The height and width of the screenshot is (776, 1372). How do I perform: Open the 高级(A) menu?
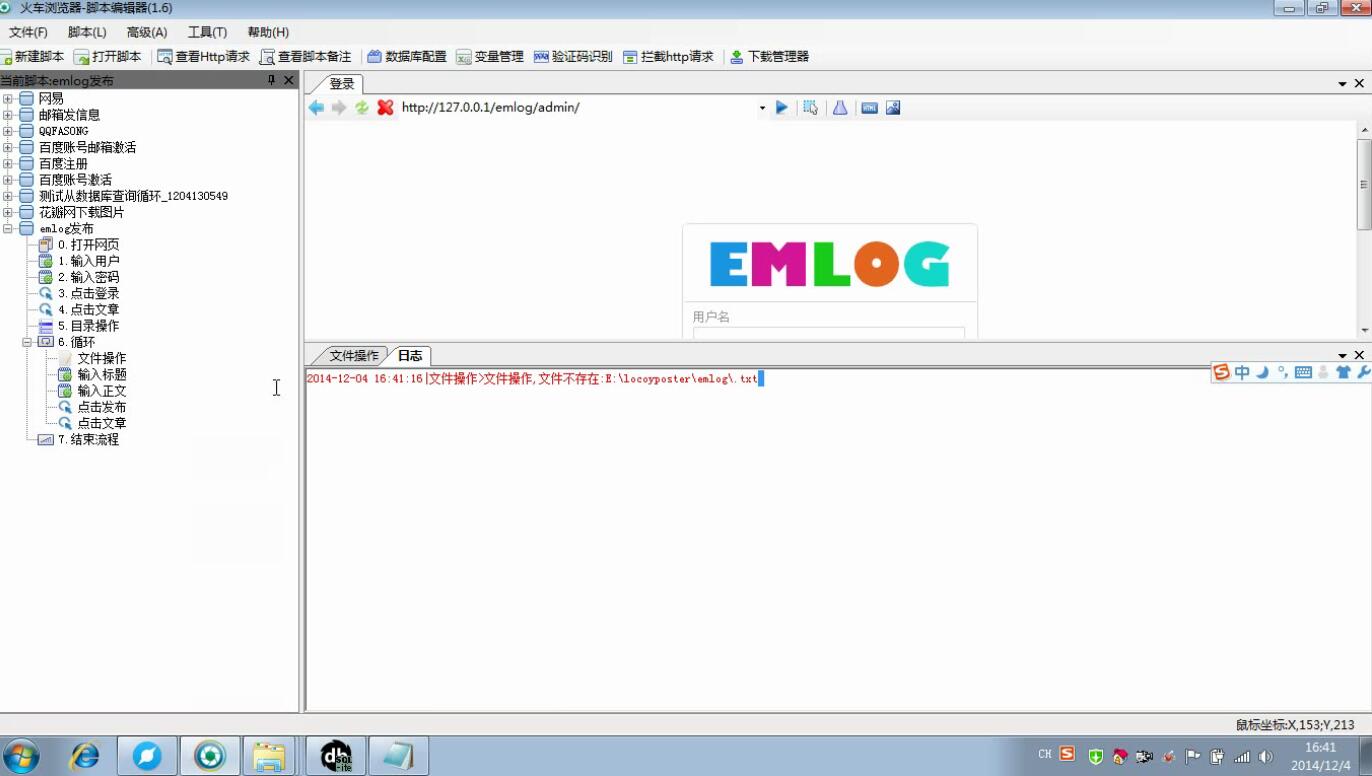[147, 32]
